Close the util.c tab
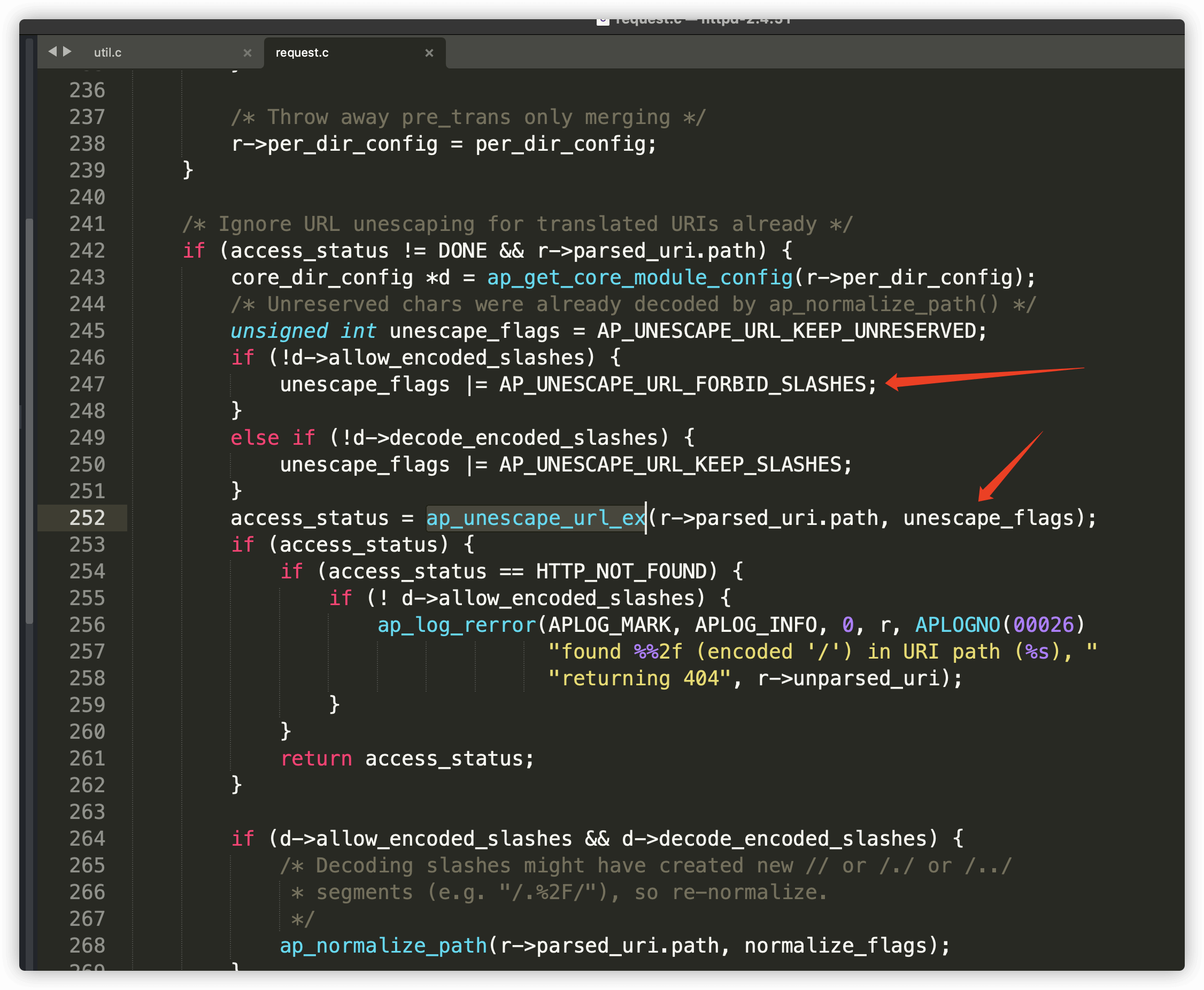 (x=247, y=53)
